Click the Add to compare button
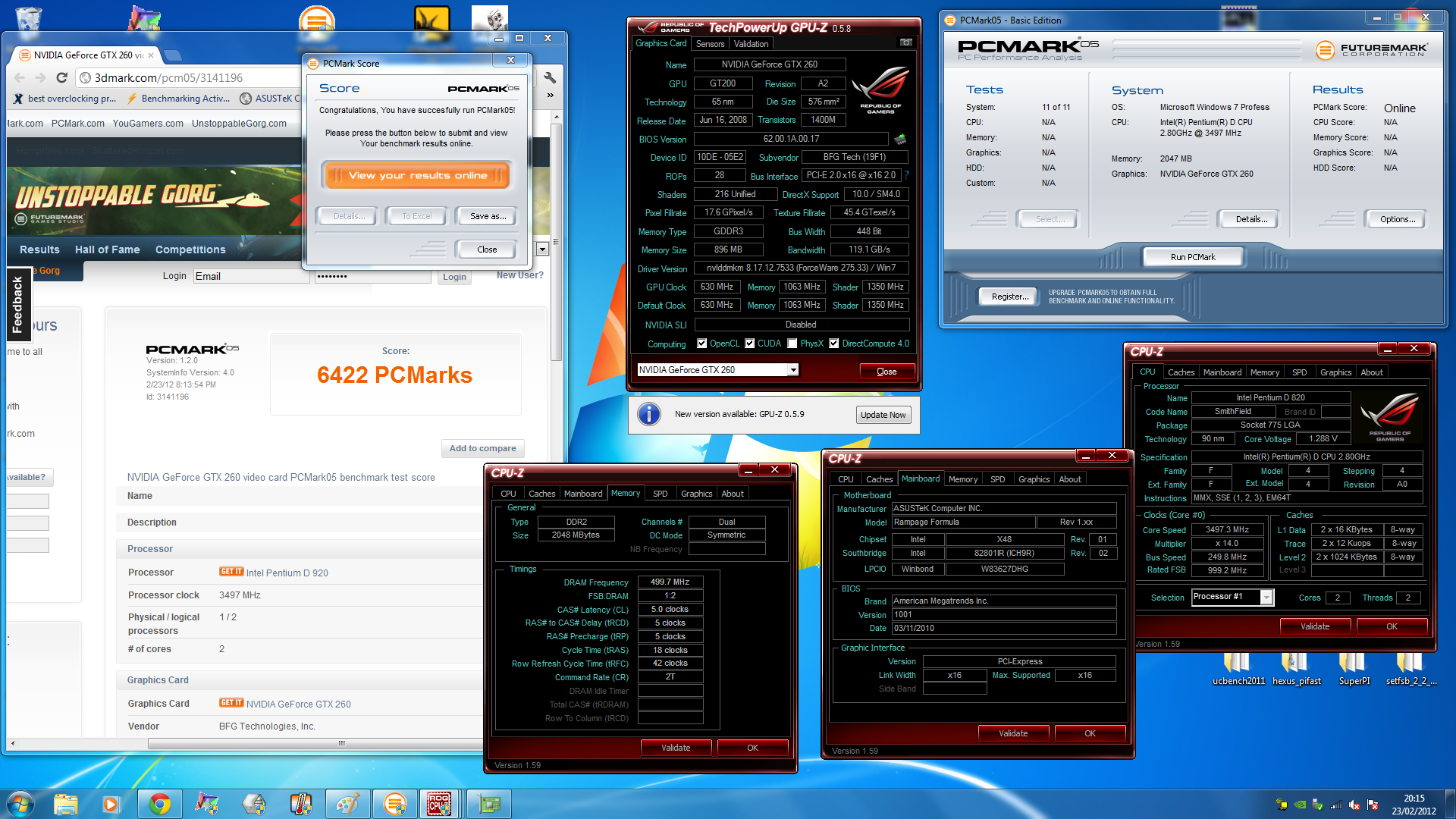 tap(482, 448)
